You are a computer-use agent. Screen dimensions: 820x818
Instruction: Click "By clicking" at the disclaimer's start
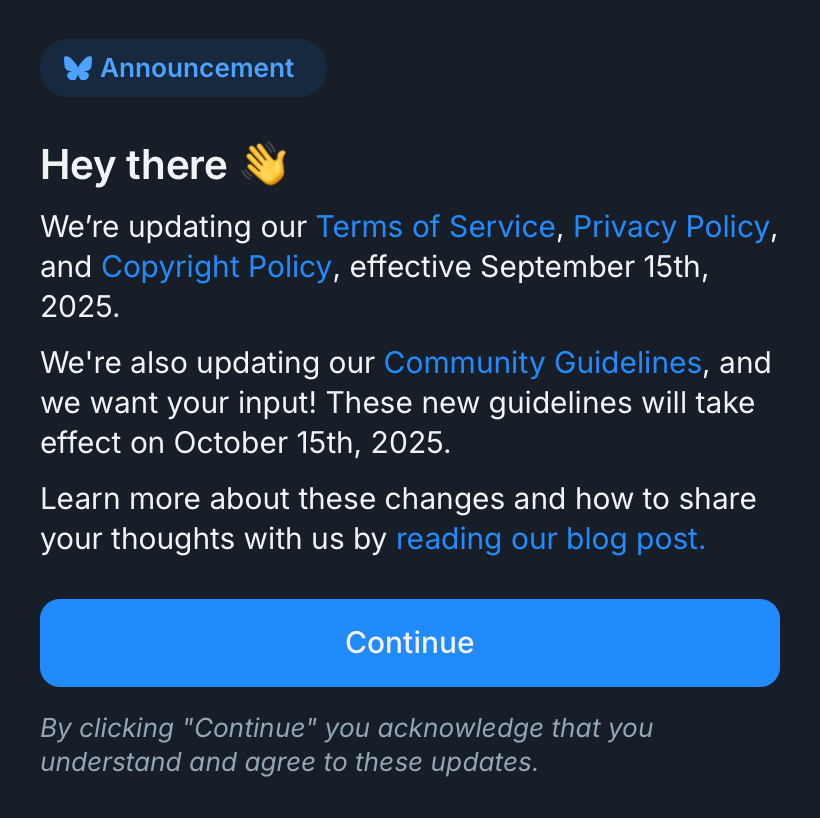click(x=106, y=728)
